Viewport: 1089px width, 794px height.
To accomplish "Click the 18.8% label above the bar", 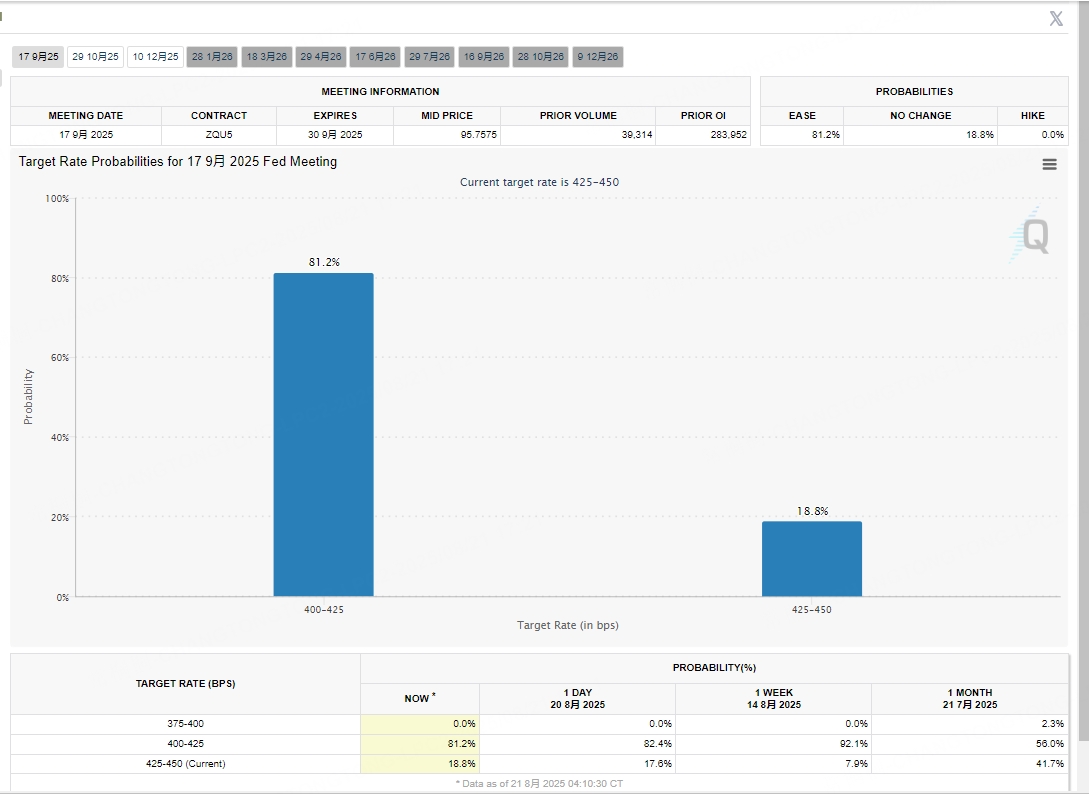I will tap(813, 511).
